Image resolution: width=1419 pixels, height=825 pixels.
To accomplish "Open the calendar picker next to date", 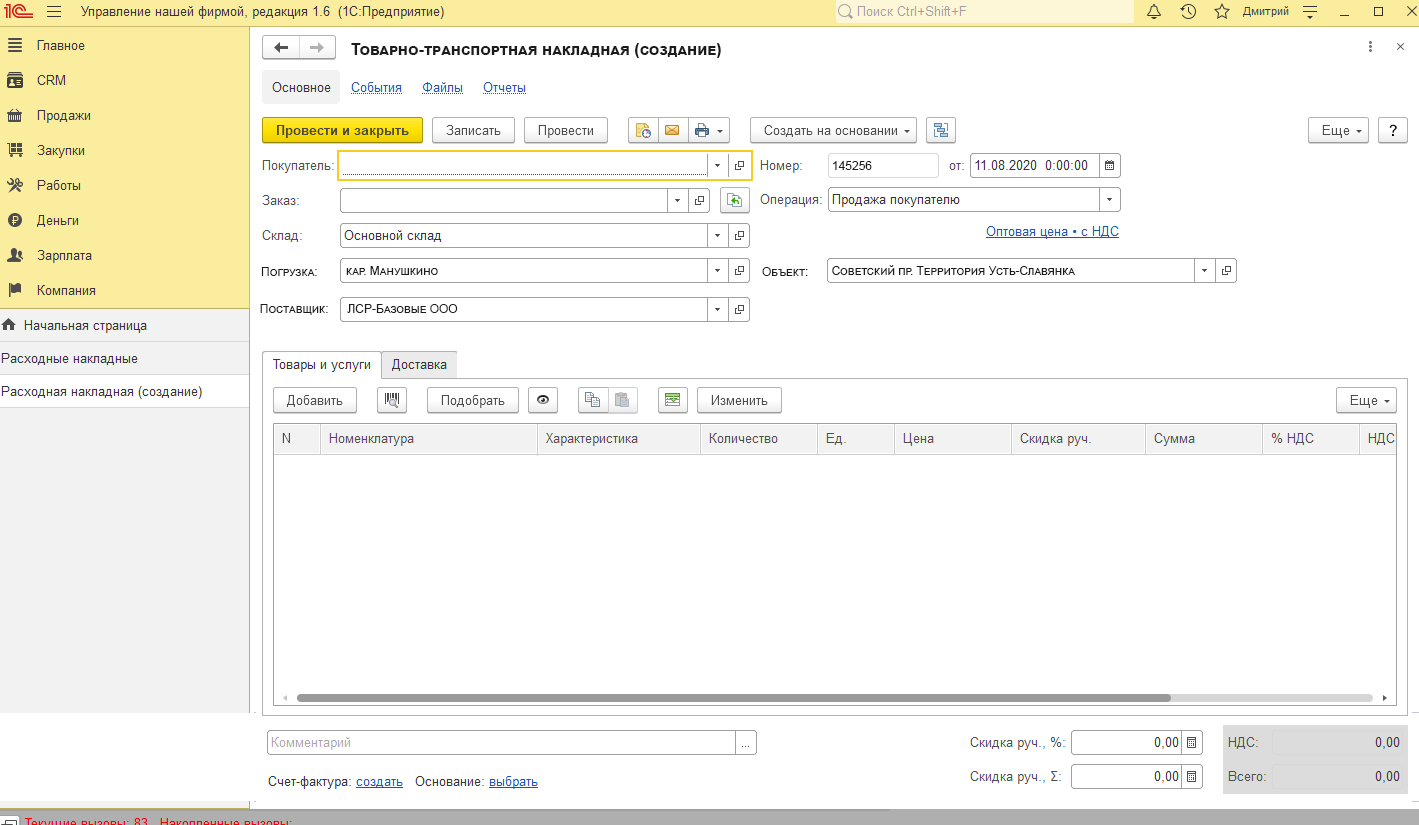I will (1109, 165).
